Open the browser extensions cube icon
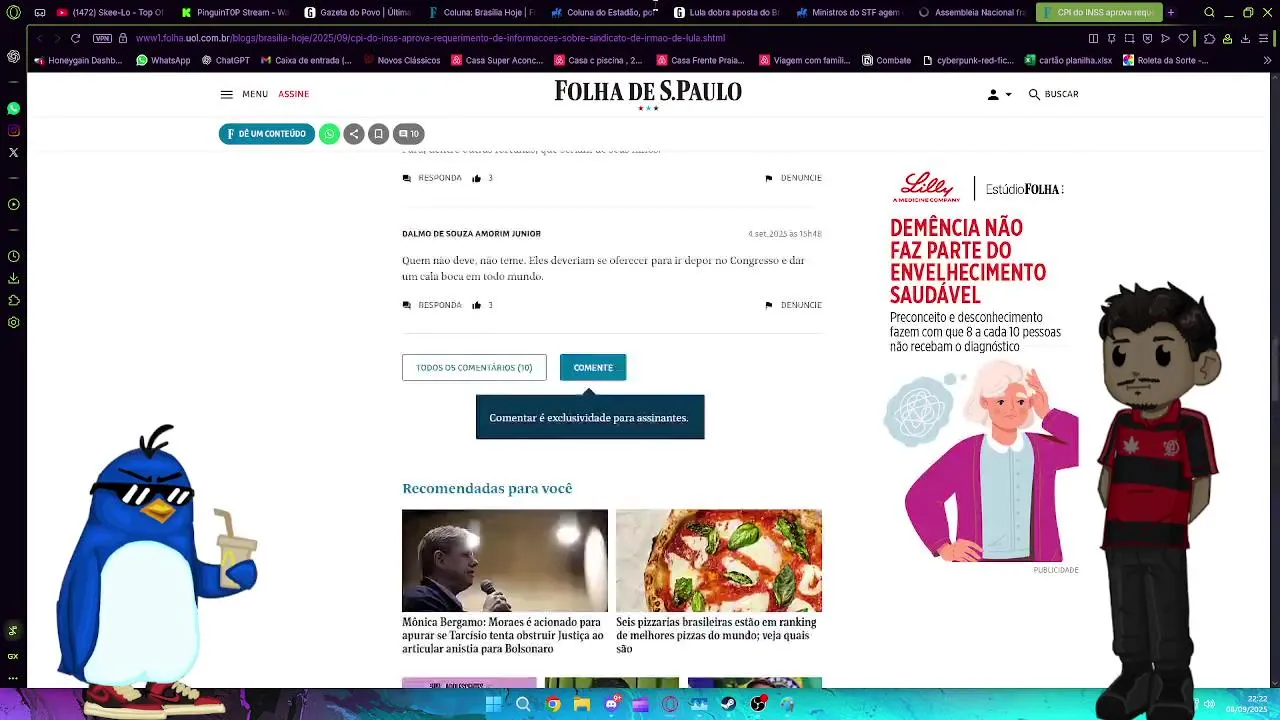Screen dimensions: 1280x720 pos(1209,38)
